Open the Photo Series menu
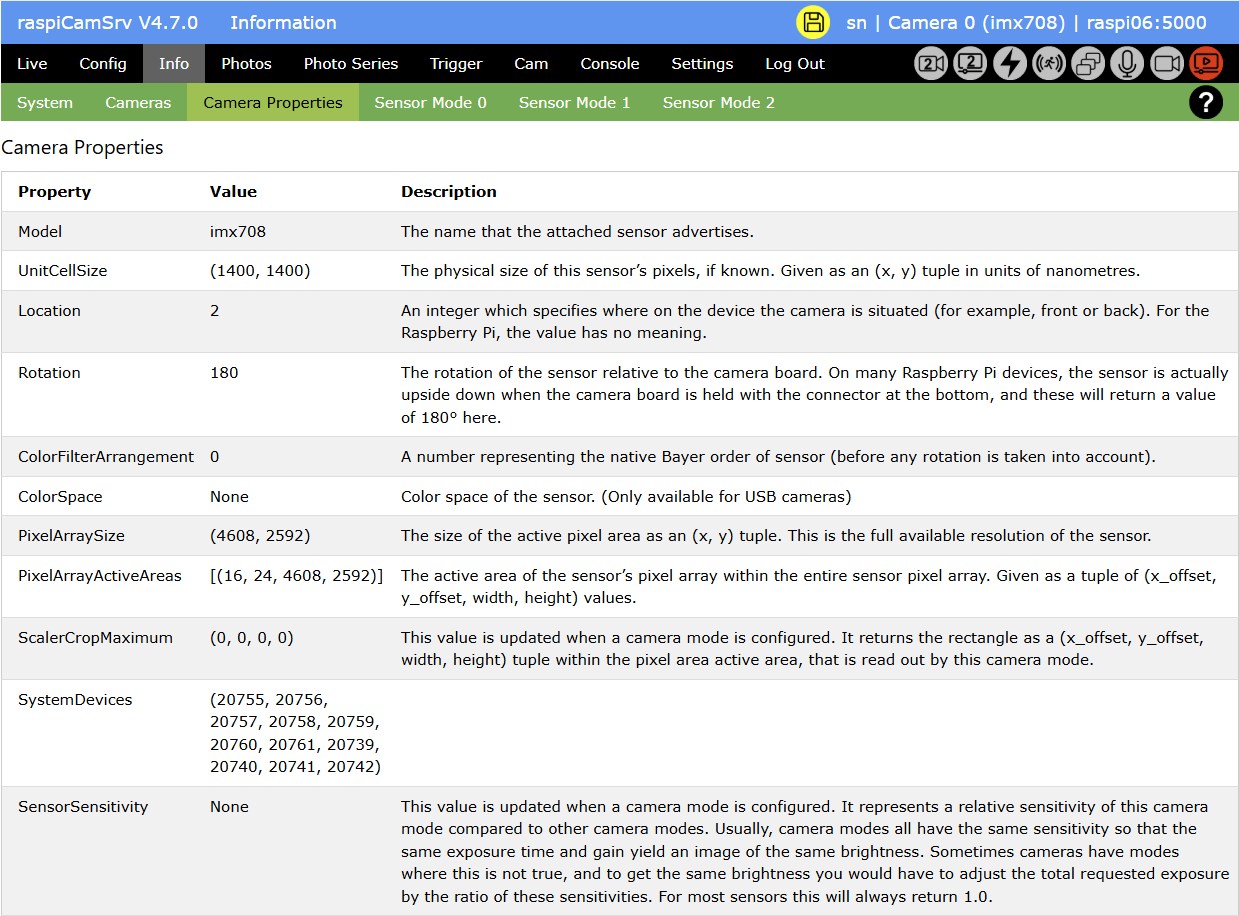1239x916 pixels. tap(351, 64)
